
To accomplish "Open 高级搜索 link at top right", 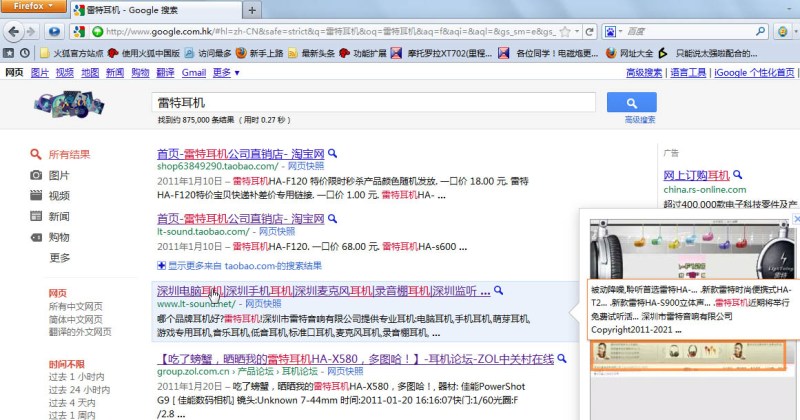I will point(644,72).
